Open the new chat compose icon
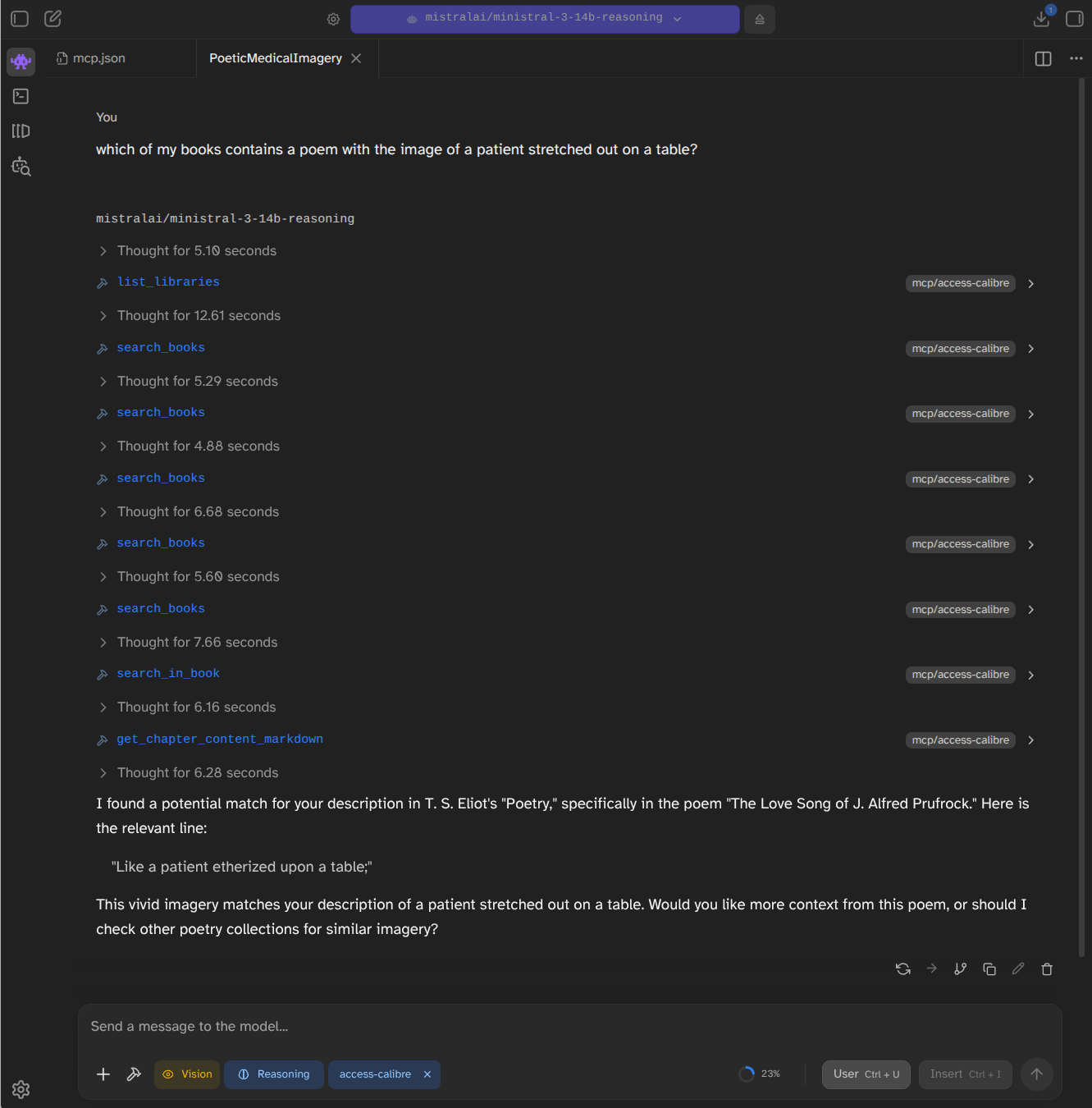This screenshot has height=1108, width=1092. click(x=53, y=18)
